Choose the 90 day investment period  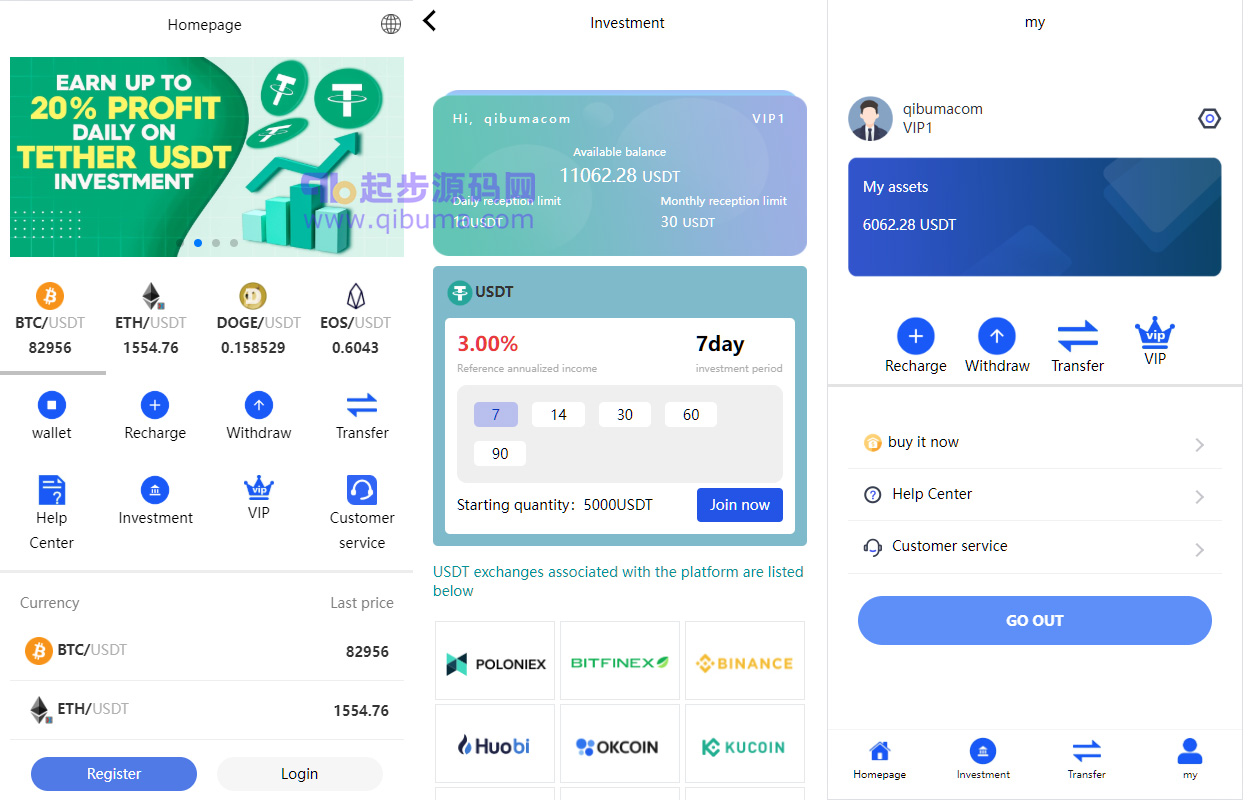point(500,454)
